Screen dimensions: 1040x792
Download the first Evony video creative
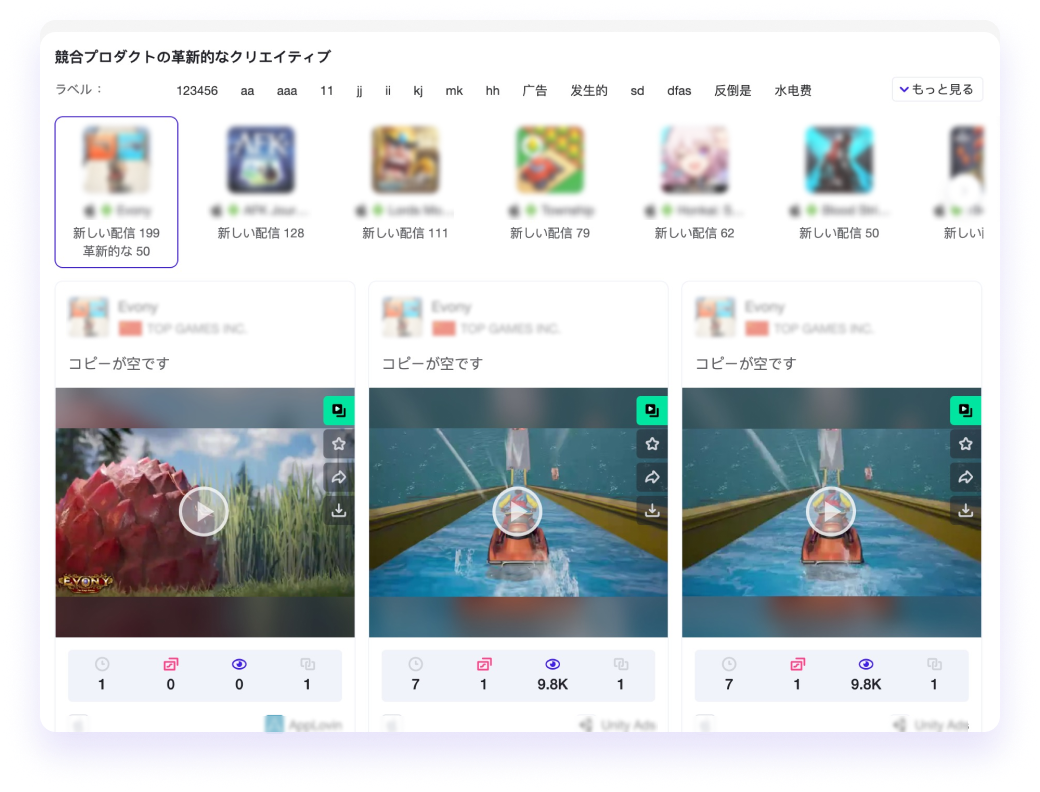click(339, 511)
